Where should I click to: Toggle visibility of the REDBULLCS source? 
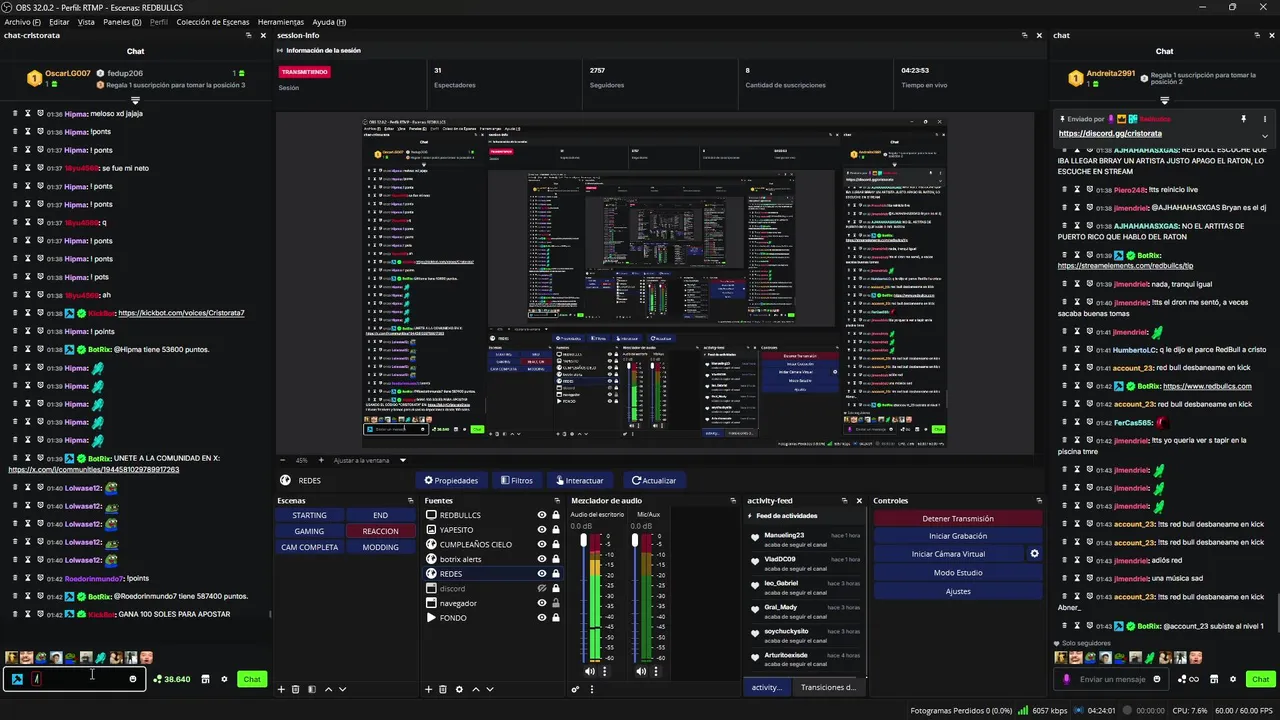click(x=542, y=515)
